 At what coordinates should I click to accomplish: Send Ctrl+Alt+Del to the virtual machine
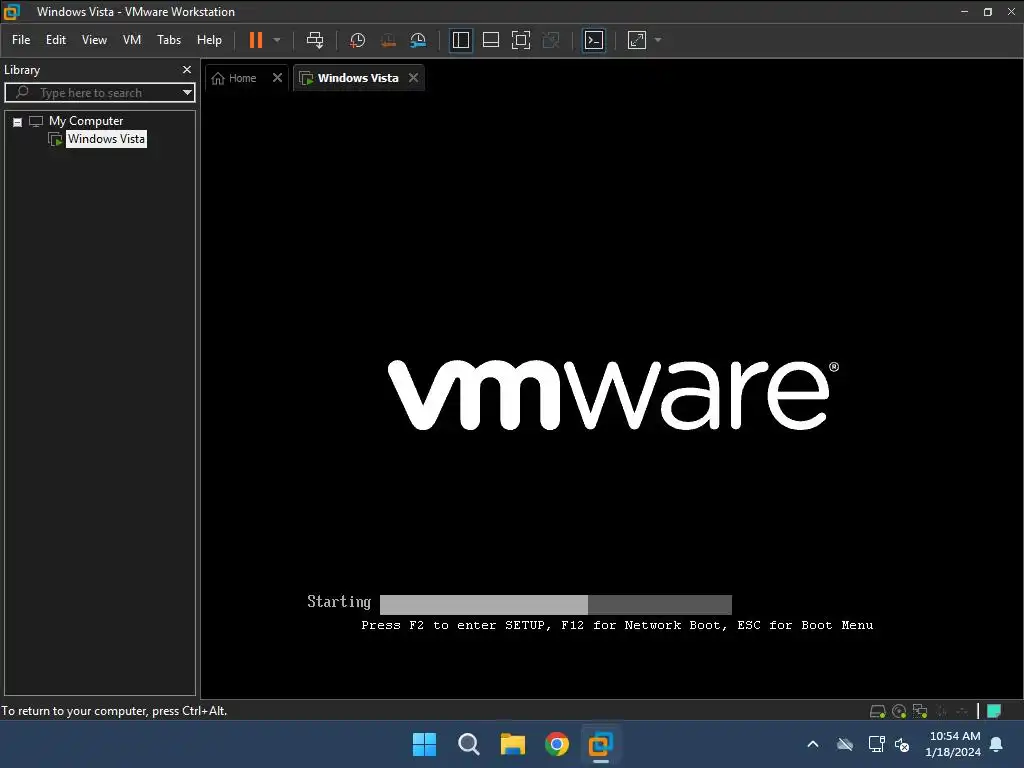point(315,40)
